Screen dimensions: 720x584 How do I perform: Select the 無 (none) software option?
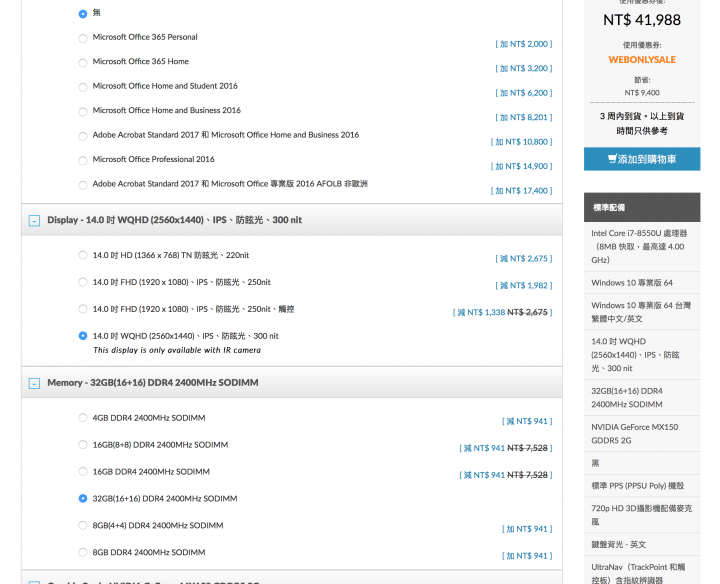coord(83,14)
